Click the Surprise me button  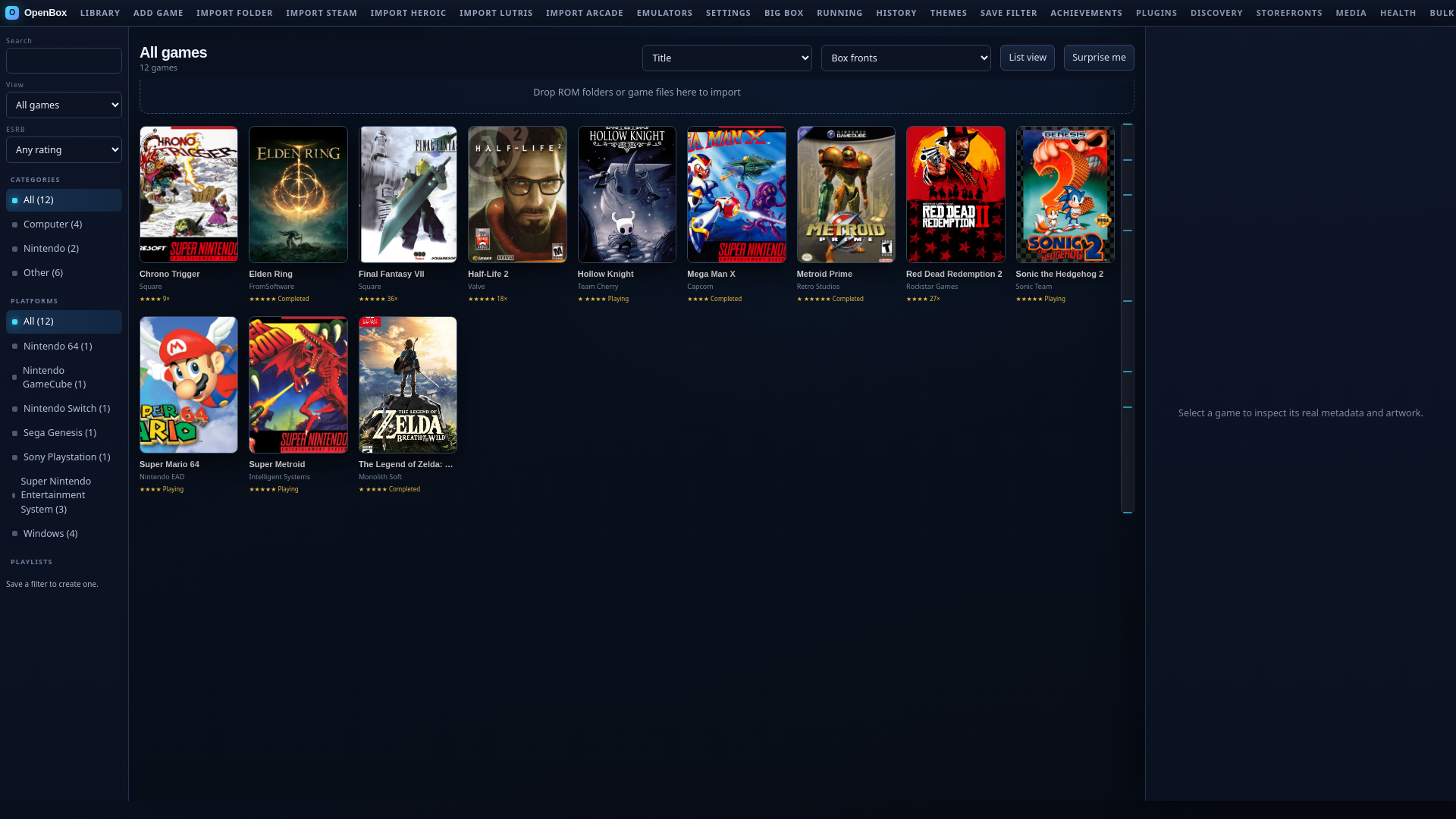(x=1099, y=58)
